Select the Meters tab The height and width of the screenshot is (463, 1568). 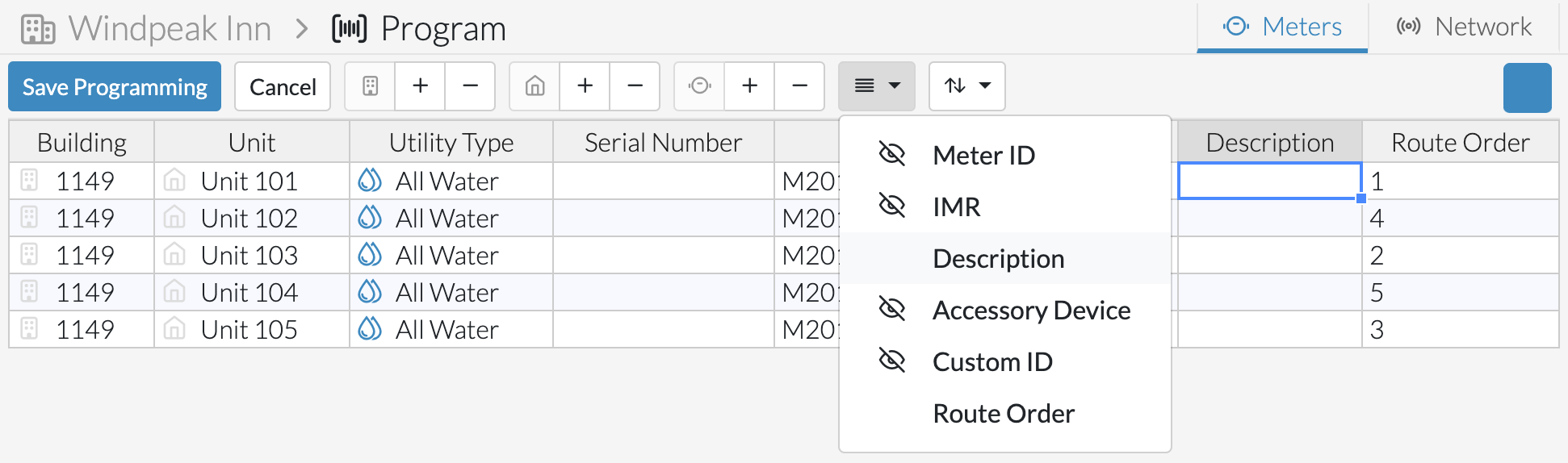point(1282,27)
